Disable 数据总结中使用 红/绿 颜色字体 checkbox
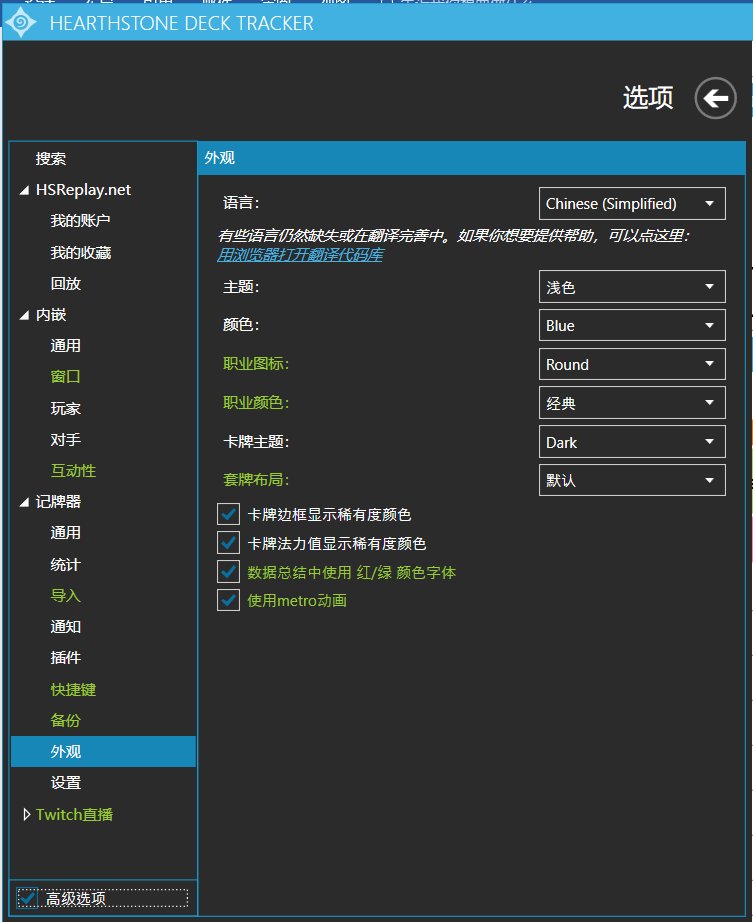Image resolution: width=753 pixels, height=922 pixels. coord(228,572)
